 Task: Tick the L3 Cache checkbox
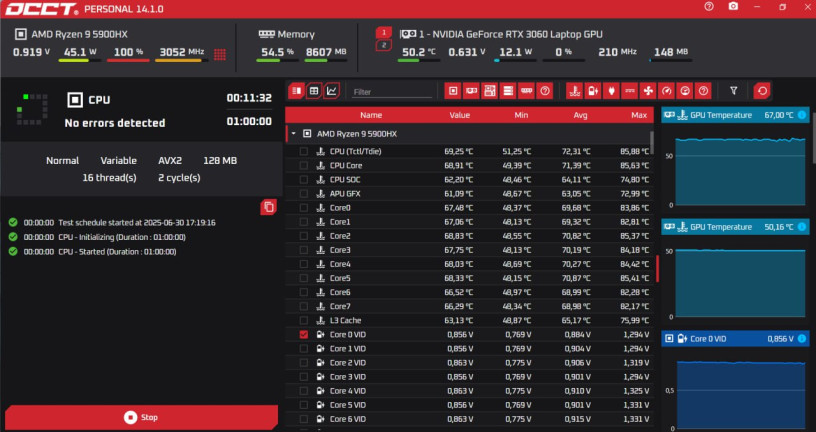pyautogui.click(x=303, y=320)
